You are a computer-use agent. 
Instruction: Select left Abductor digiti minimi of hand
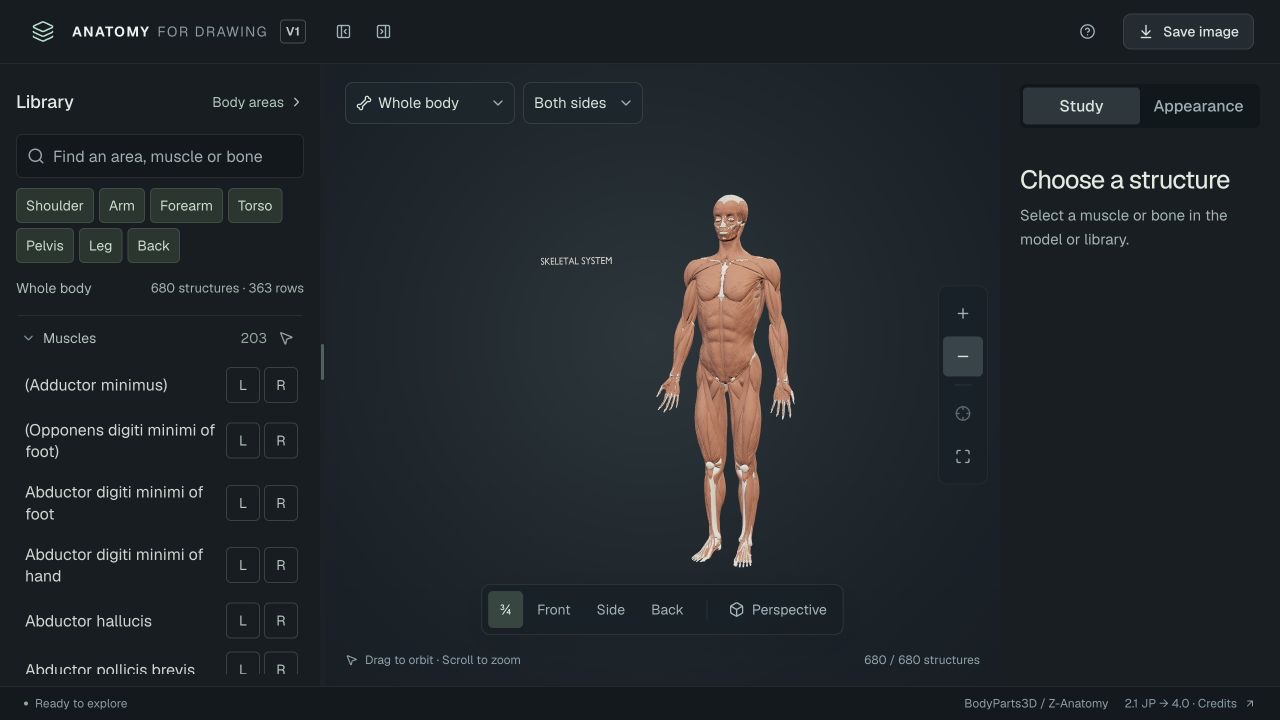[243, 565]
